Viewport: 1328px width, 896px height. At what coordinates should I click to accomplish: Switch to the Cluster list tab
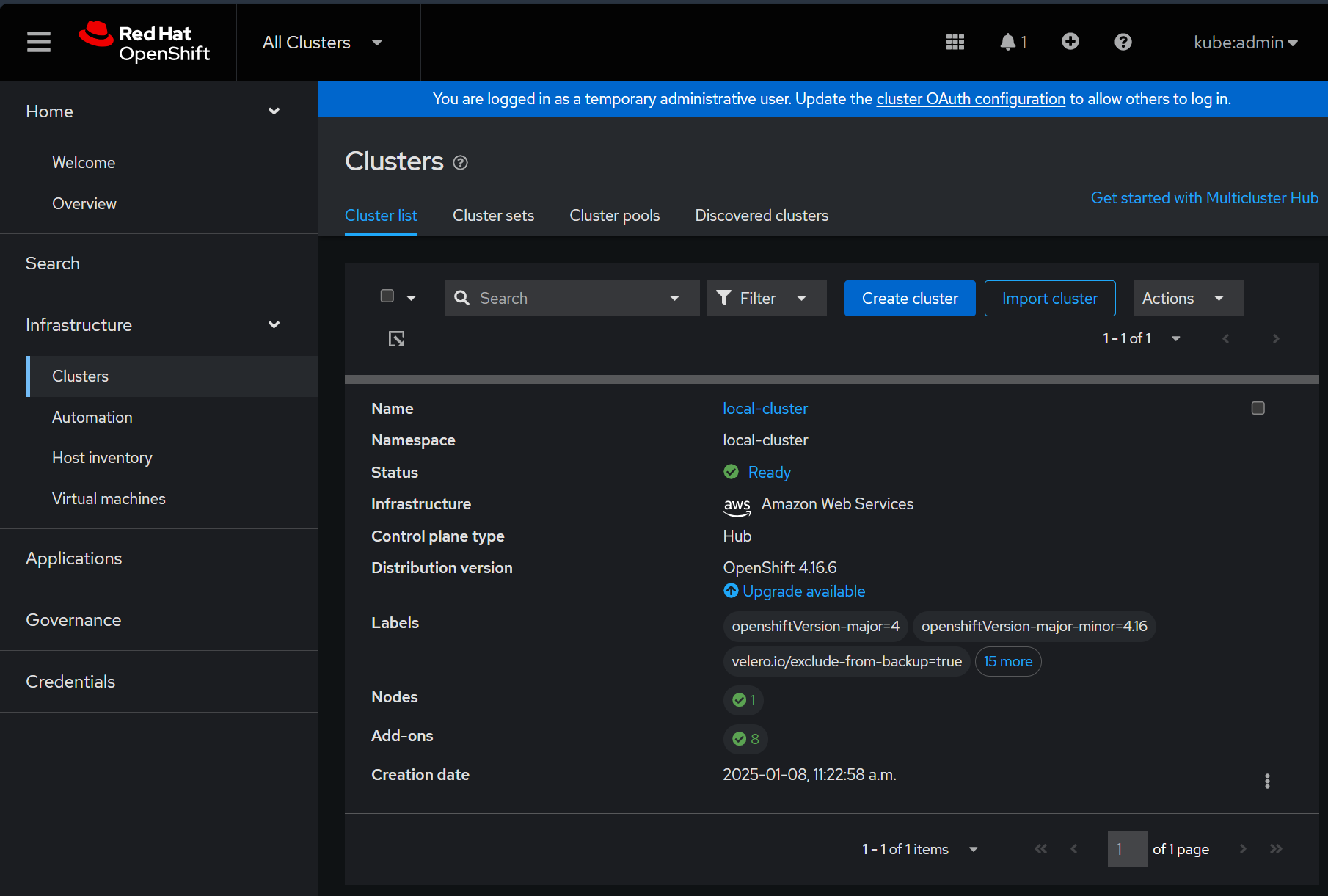[x=381, y=216]
